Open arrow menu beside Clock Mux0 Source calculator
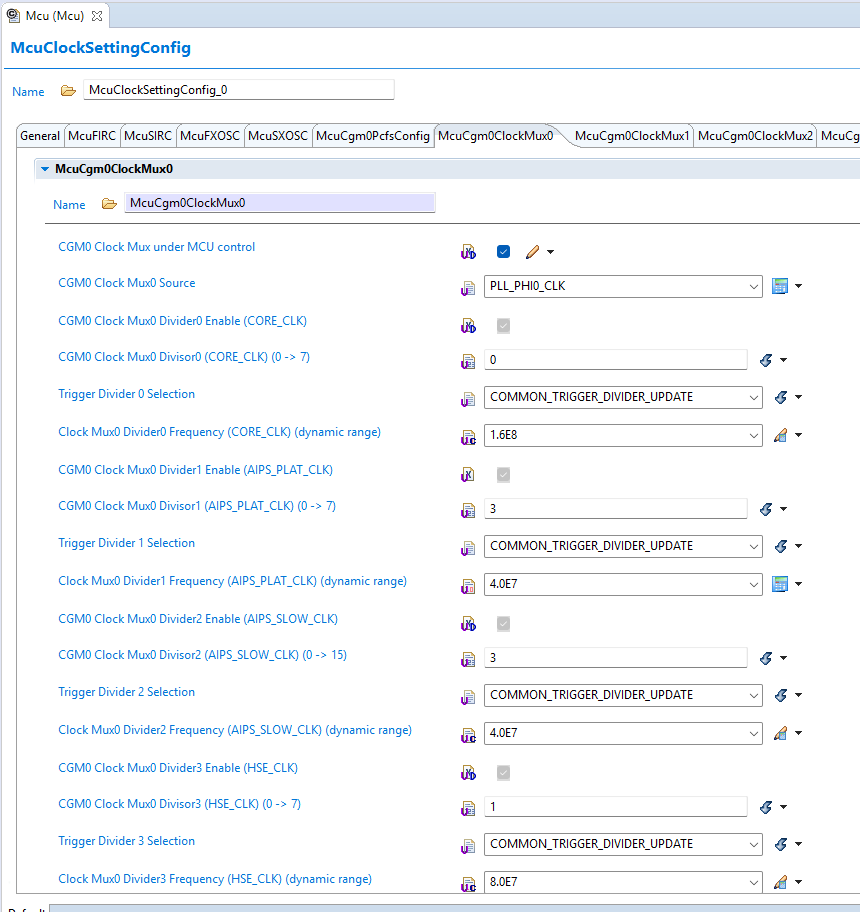The width and height of the screenshot is (860, 912). pyautogui.click(x=798, y=286)
